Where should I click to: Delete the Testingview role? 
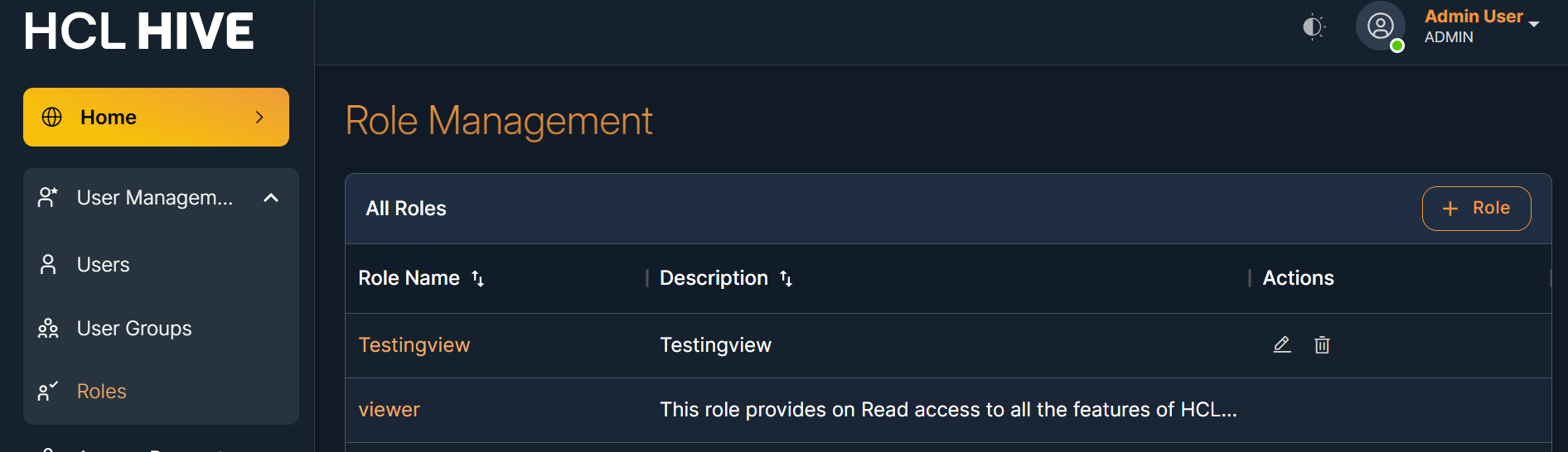tap(1322, 345)
